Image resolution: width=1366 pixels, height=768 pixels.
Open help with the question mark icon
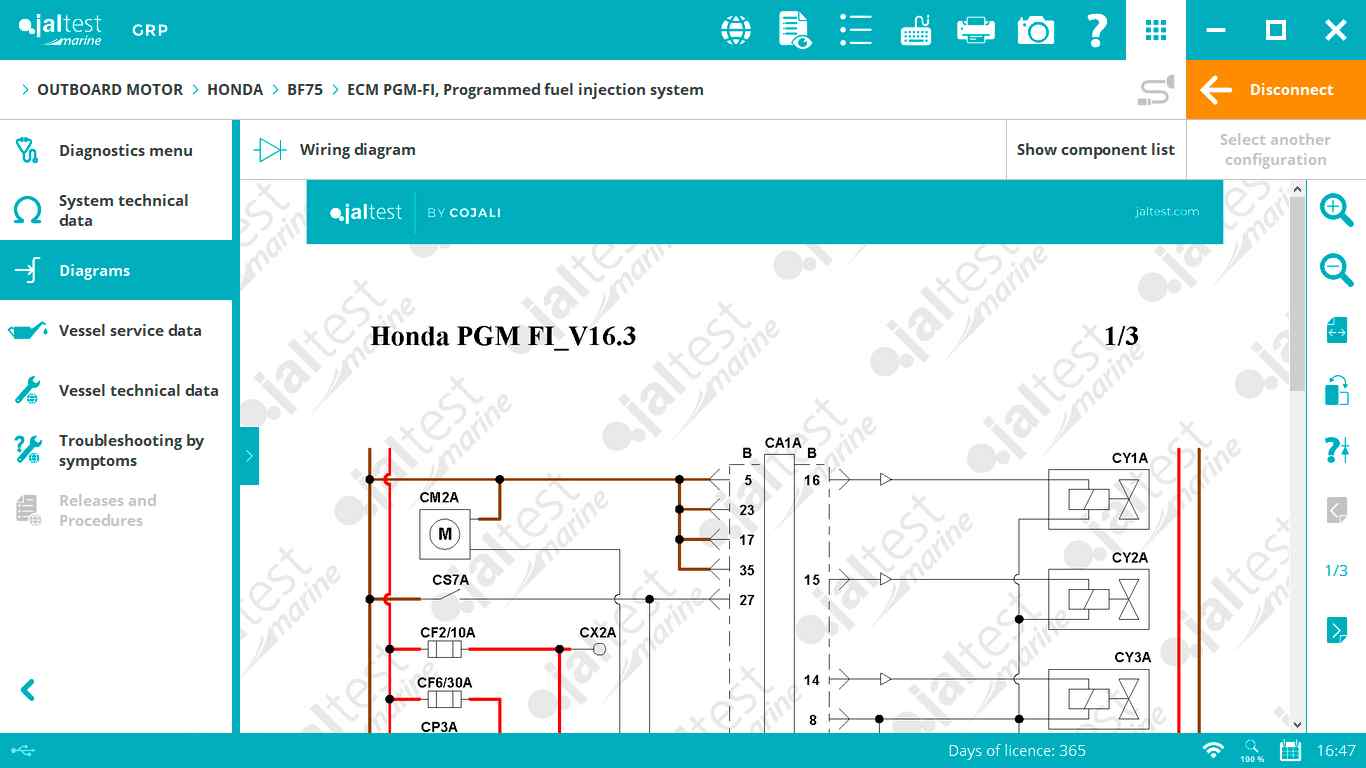click(1096, 30)
